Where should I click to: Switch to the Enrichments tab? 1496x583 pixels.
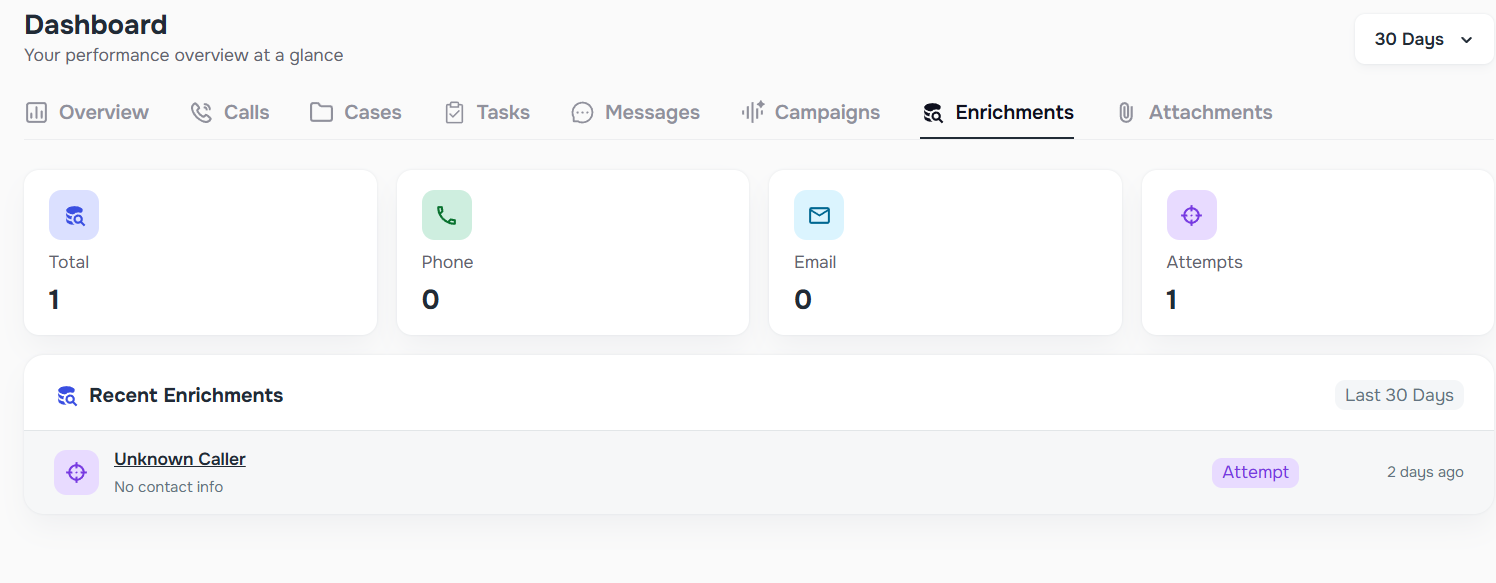click(x=997, y=112)
